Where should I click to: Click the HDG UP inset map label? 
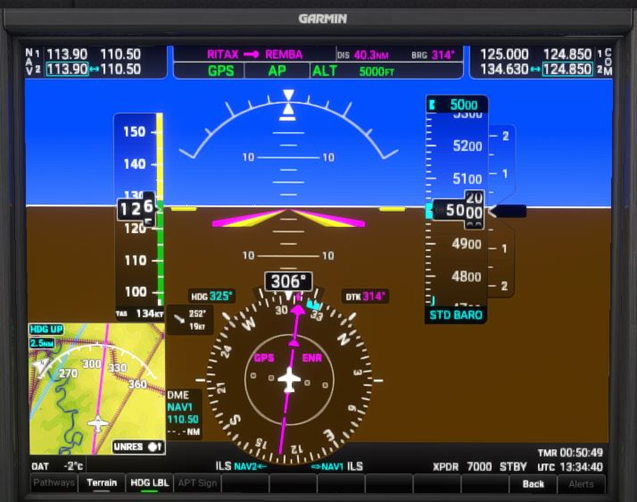46,329
